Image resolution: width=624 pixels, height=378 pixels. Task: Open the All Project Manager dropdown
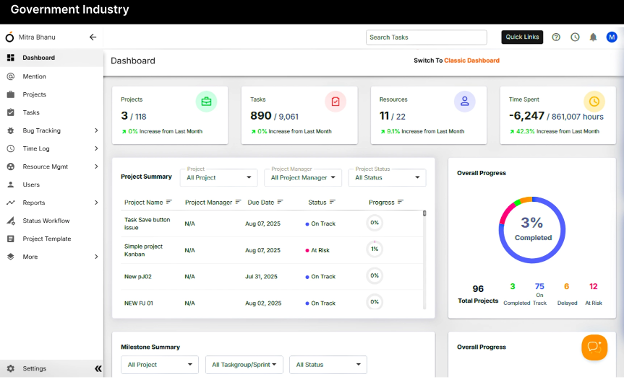[303, 178]
